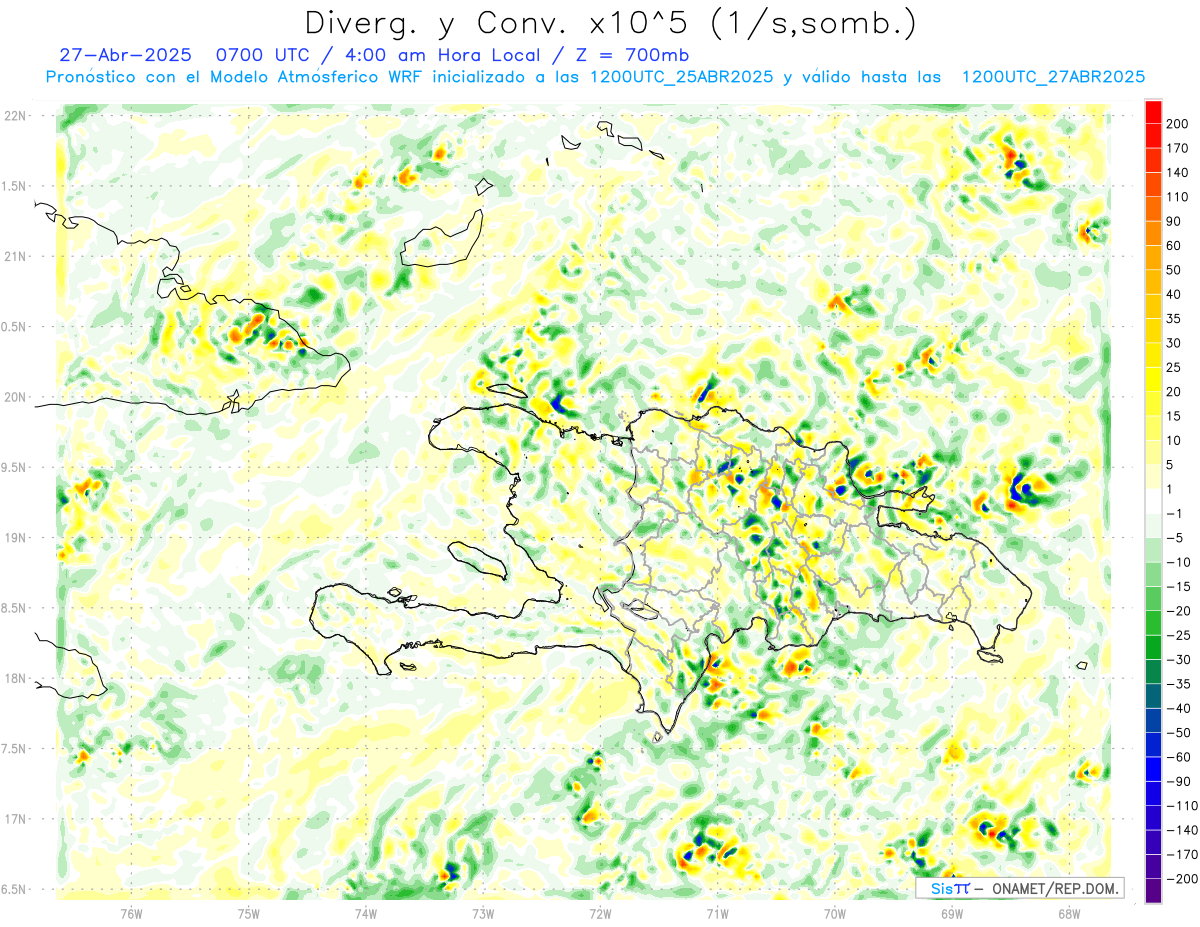Click the '140' color scale value
Viewport: 1200px width, 927px height.
(1178, 173)
